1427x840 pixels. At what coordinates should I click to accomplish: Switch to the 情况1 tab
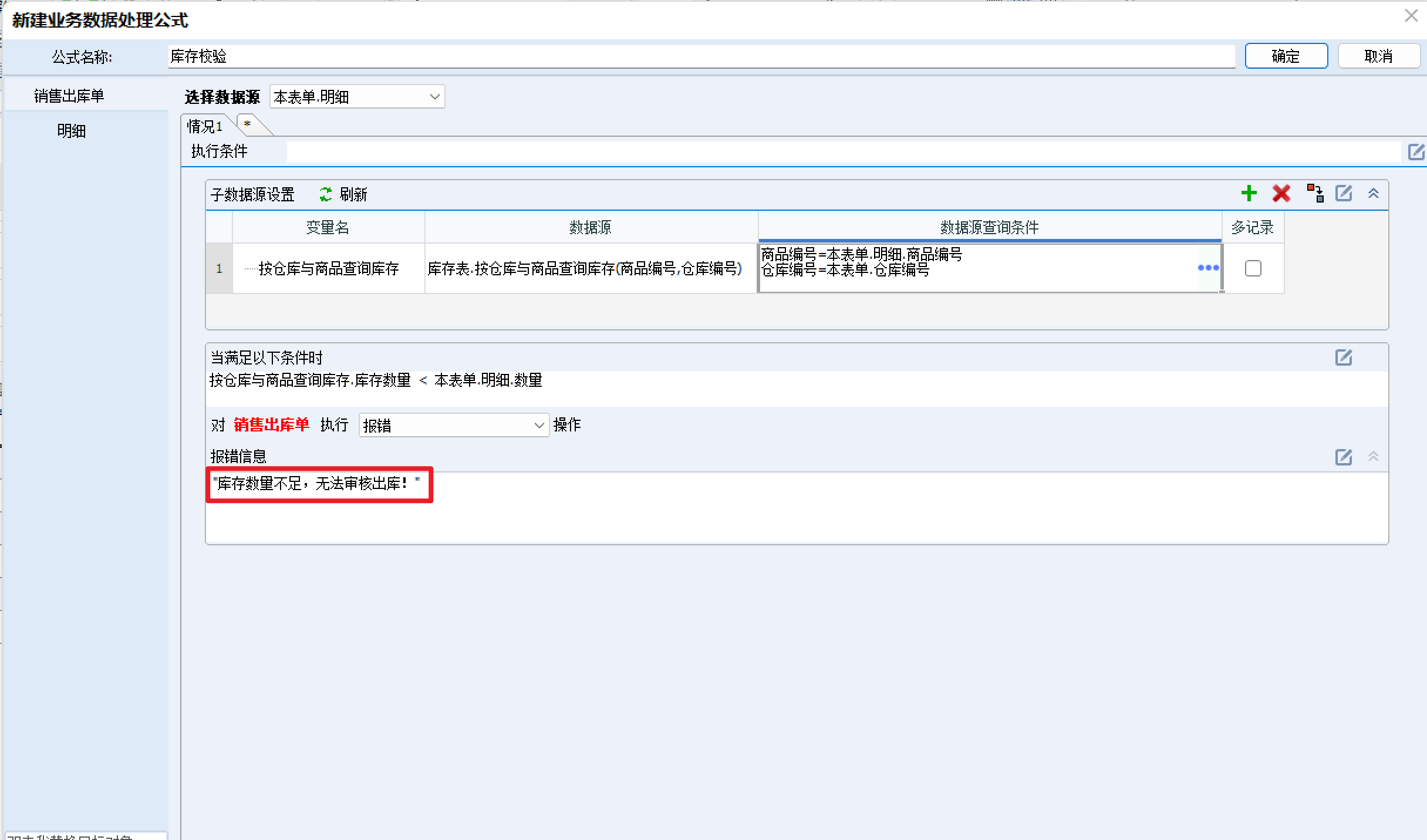[x=205, y=126]
